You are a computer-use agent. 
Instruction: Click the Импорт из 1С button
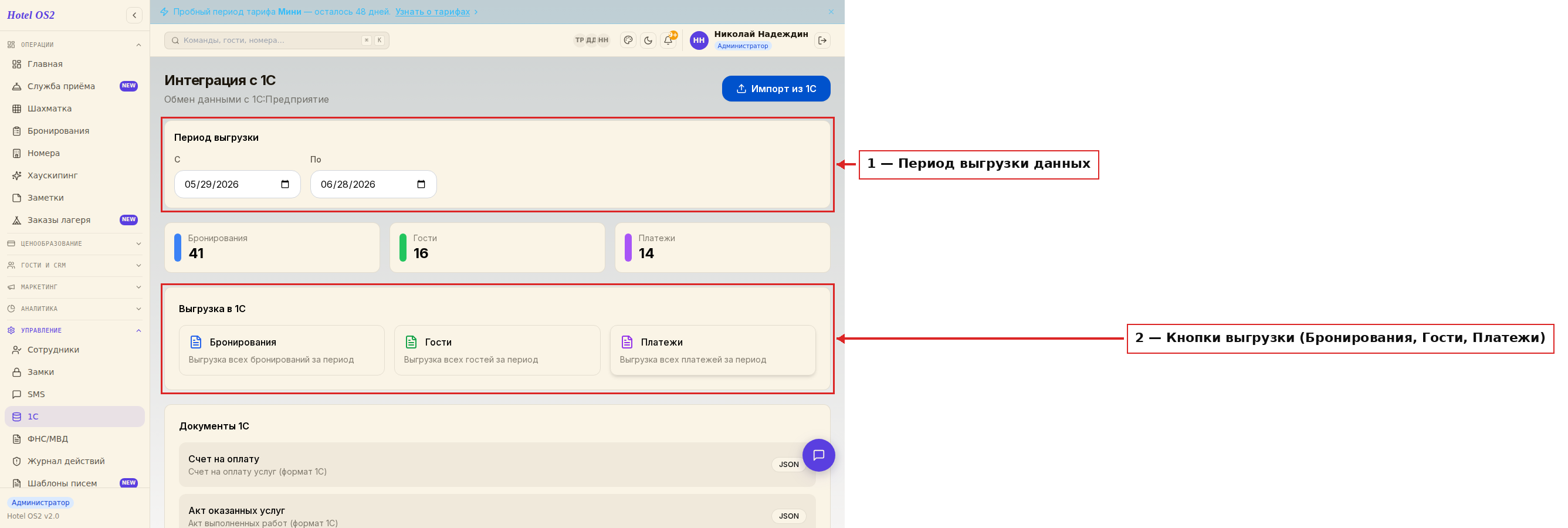(776, 89)
